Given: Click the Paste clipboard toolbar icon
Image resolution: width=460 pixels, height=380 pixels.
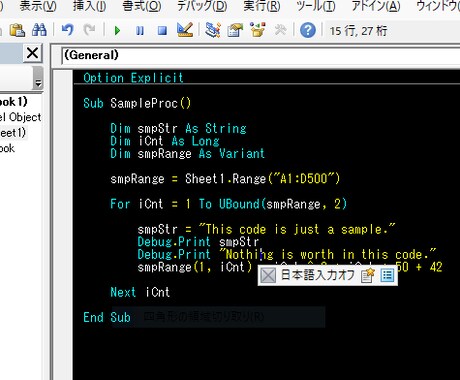Looking at the screenshot, I should coord(17,31).
